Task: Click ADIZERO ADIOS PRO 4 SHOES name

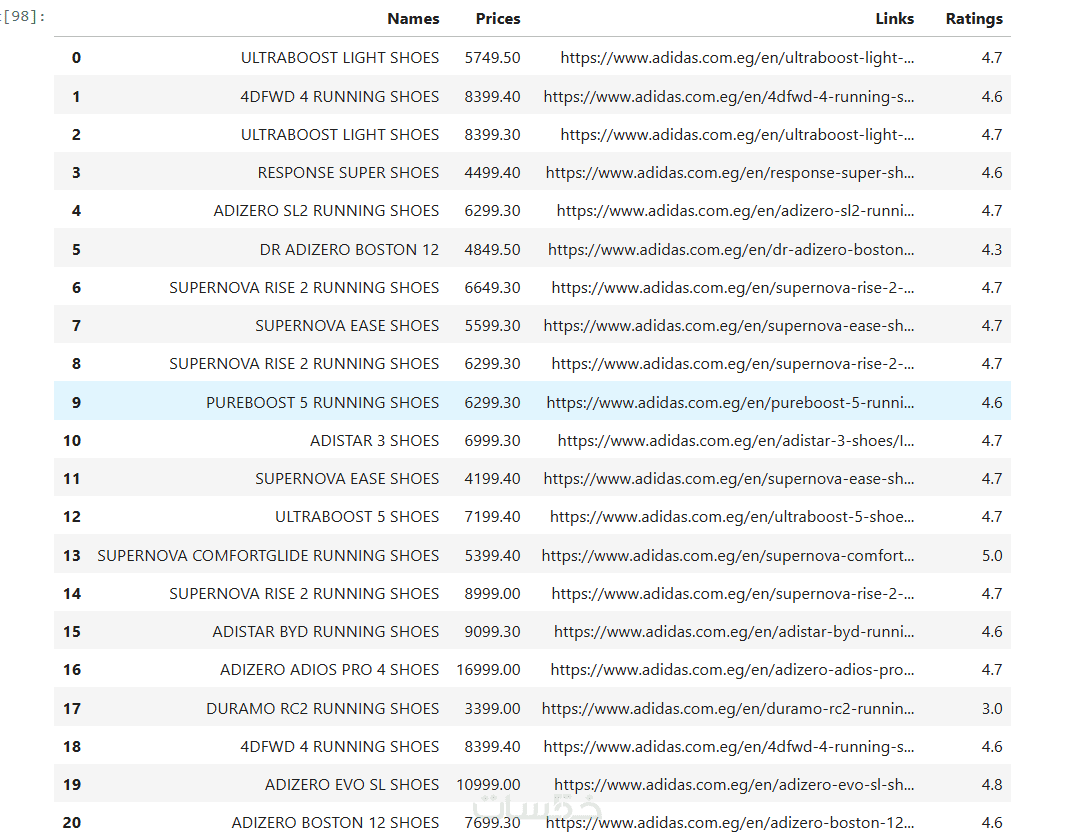Action: click(329, 670)
